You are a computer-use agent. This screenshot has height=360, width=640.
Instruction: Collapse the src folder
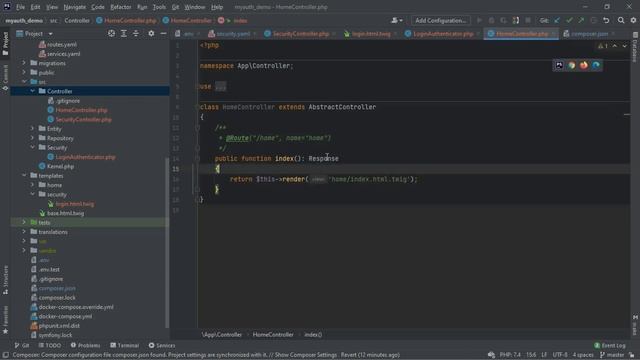[24, 82]
